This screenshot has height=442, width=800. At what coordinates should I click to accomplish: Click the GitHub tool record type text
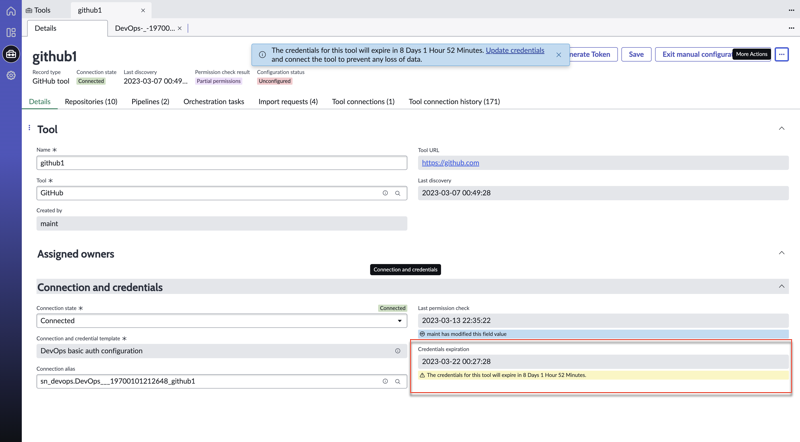(x=51, y=81)
